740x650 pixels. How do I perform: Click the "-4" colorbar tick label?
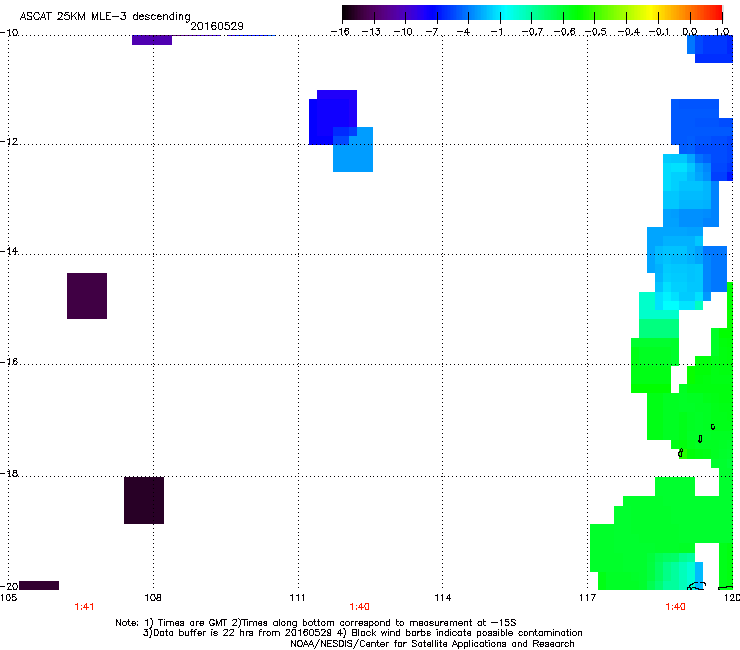[463, 32]
